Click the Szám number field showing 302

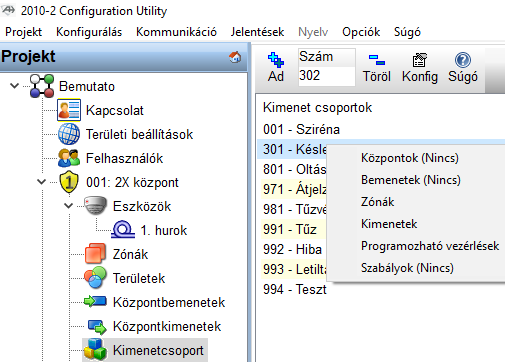pos(326,76)
